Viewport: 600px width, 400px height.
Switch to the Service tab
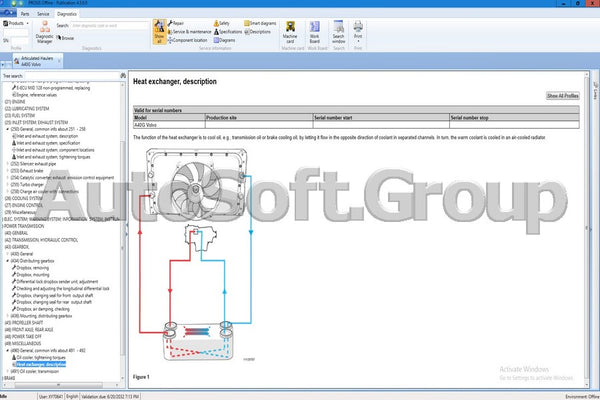coord(43,14)
